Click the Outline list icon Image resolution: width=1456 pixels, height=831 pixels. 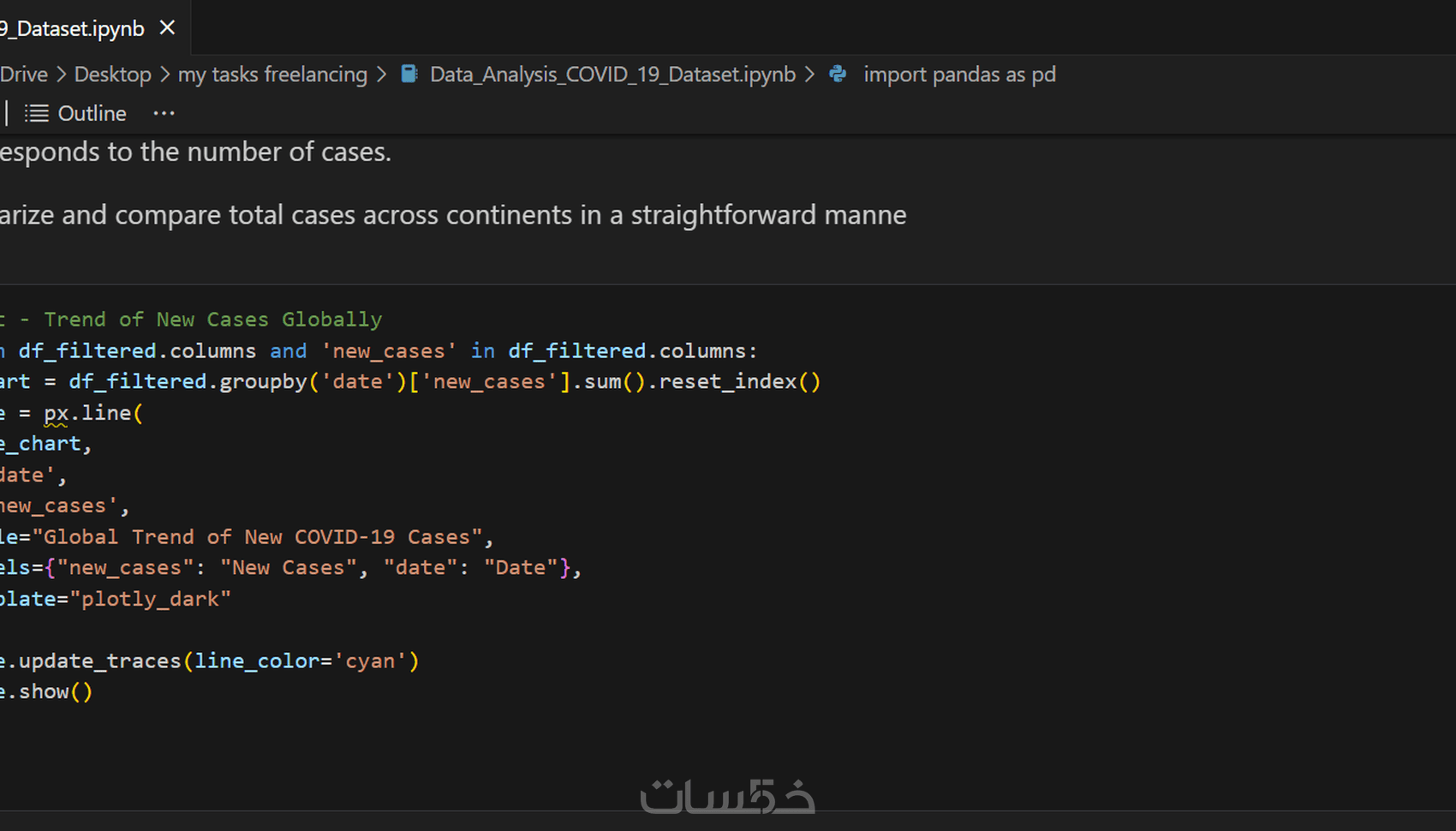(36, 113)
